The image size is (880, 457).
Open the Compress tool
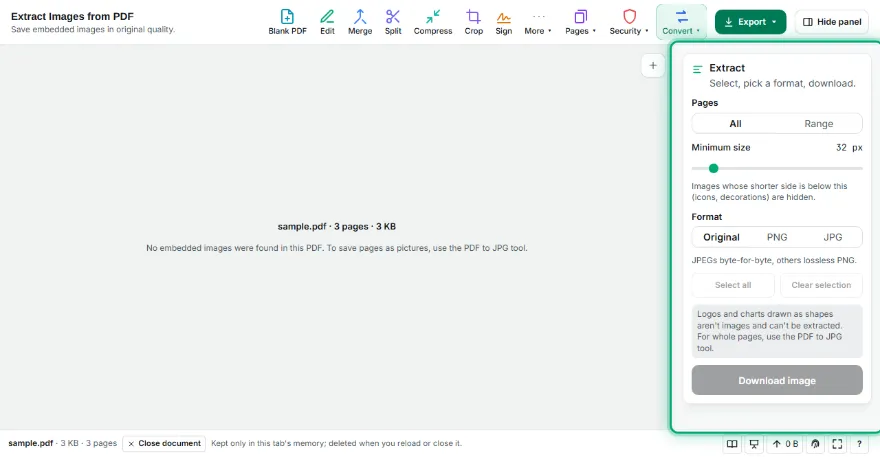click(x=433, y=22)
